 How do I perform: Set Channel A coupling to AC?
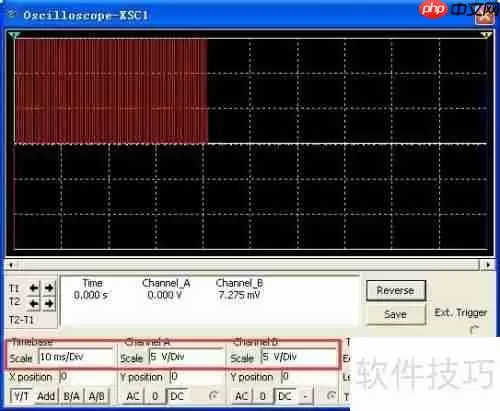click(133, 396)
